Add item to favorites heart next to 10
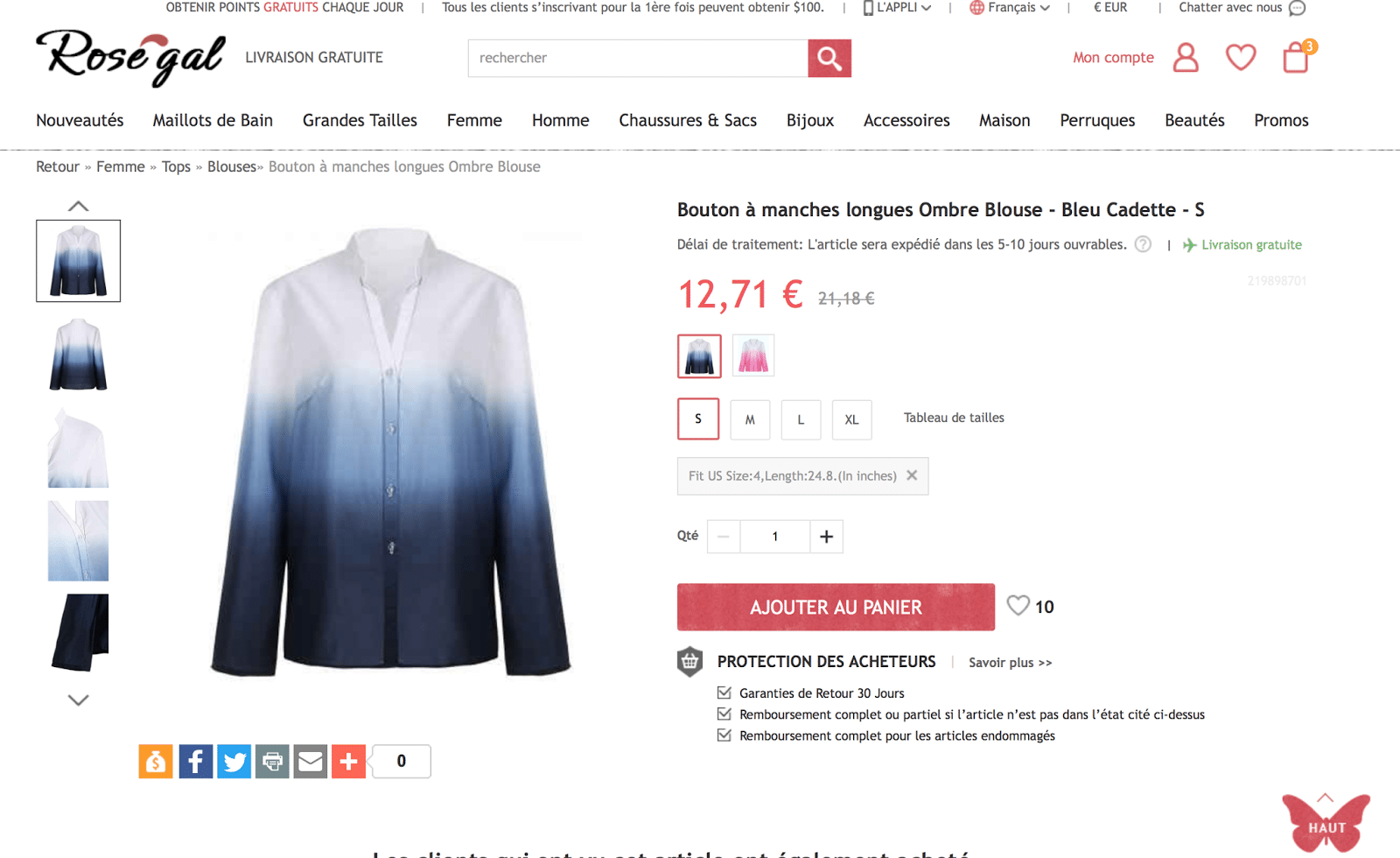Viewport: 1400px width, 858px height. [1018, 606]
